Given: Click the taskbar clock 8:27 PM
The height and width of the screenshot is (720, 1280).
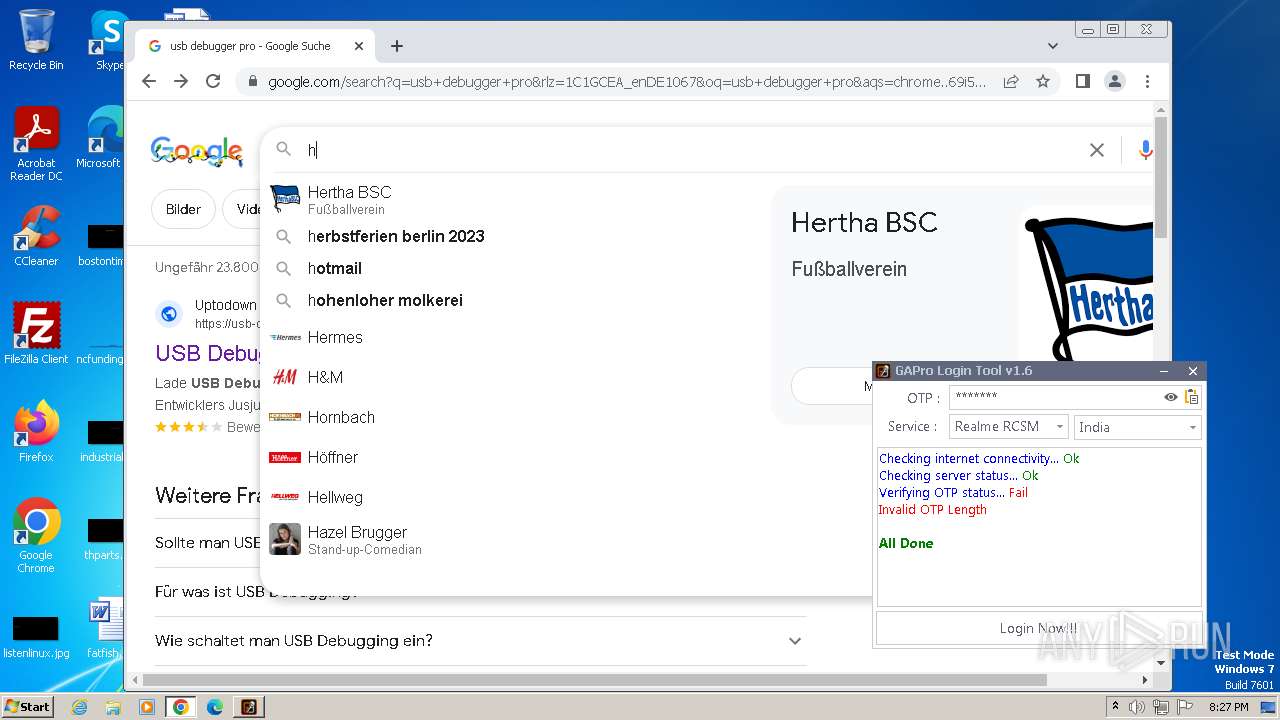Looking at the screenshot, I should (x=1228, y=707).
